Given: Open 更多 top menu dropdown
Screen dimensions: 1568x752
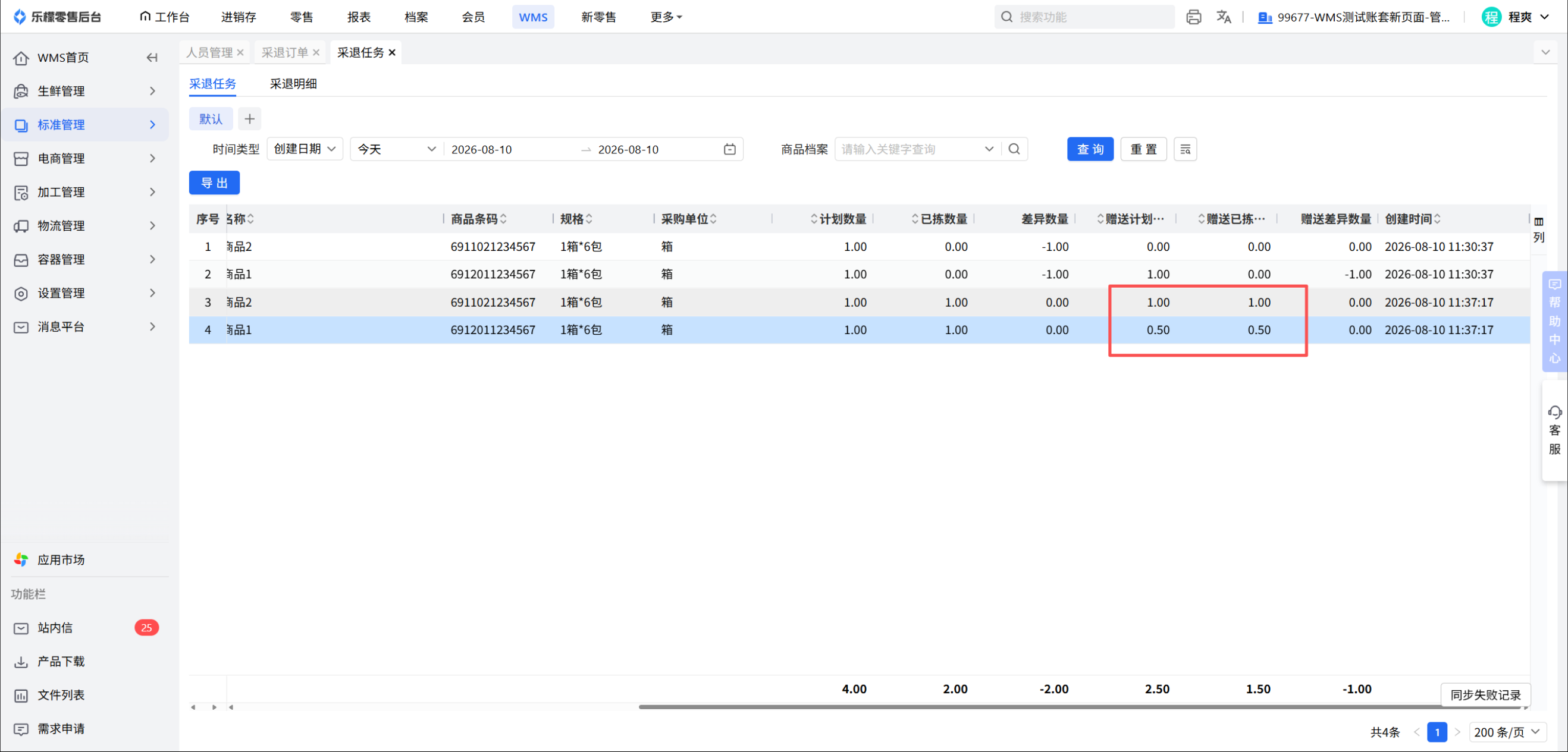Looking at the screenshot, I should [x=666, y=17].
